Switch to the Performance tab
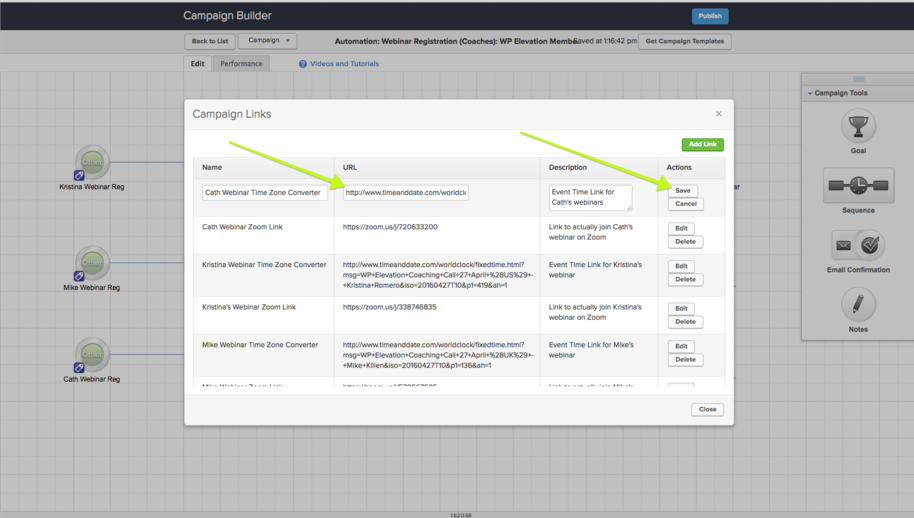914x518 pixels. pos(241,63)
